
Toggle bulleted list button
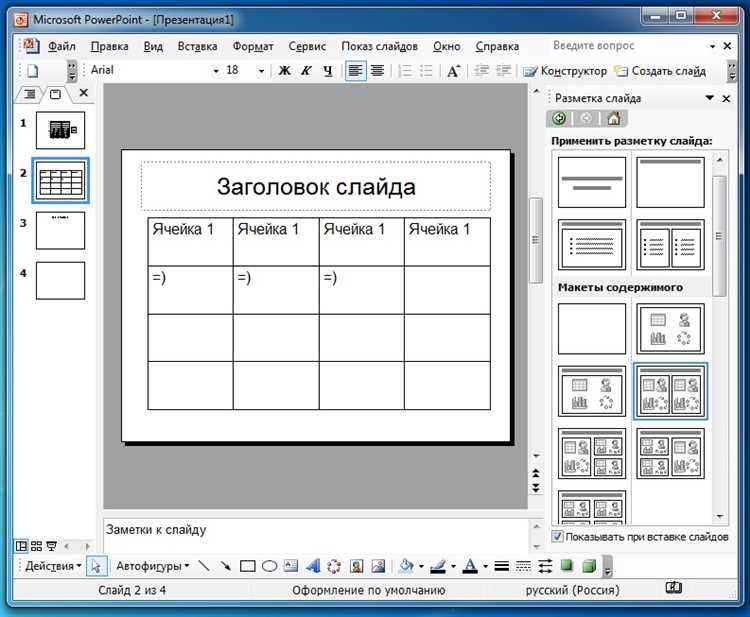426,71
